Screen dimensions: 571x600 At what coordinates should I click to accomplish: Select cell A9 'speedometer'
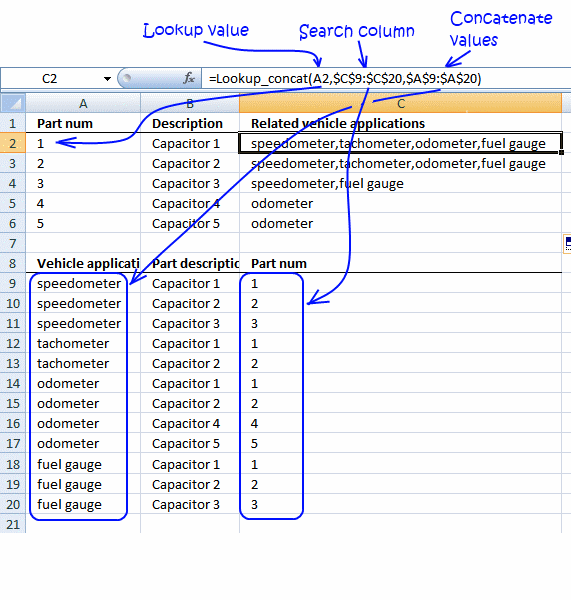[x=83, y=283]
